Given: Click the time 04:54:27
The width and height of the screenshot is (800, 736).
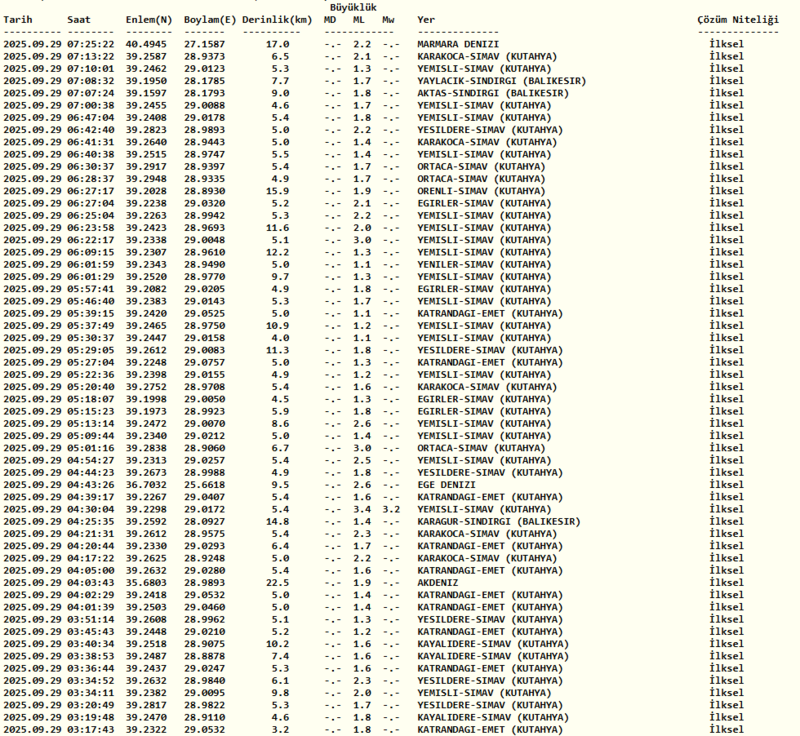Looking at the screenshot, I should tap(91, 461).
